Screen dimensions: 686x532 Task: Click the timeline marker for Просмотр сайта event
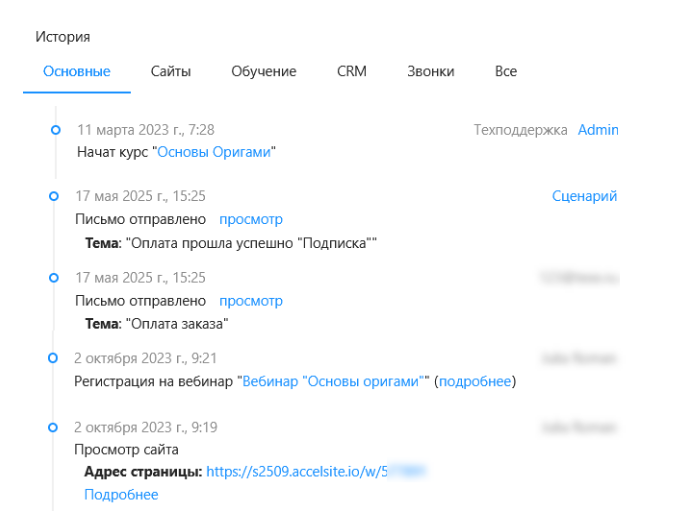pyautogui.click(x=54, y=427)
